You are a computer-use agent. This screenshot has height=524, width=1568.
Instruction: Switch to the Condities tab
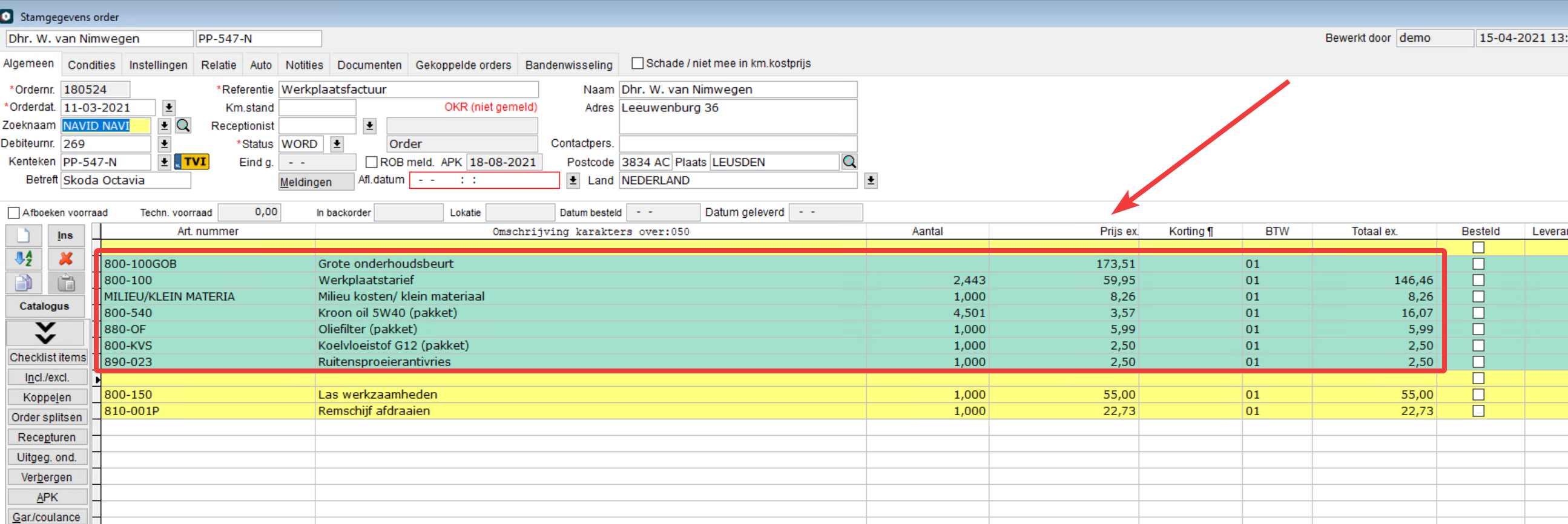click(x=91, y=65)
